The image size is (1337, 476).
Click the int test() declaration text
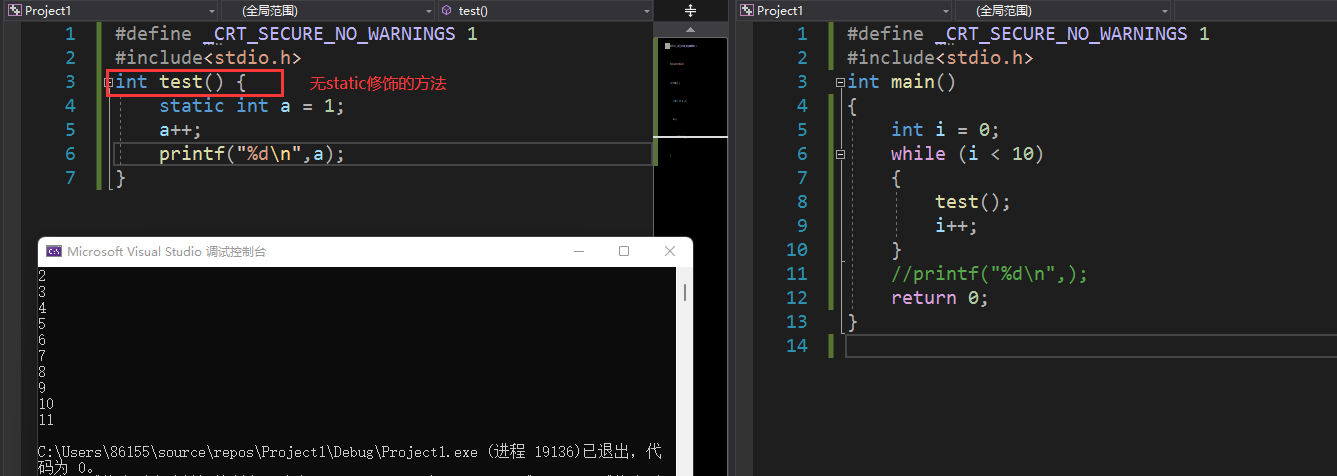181,82
